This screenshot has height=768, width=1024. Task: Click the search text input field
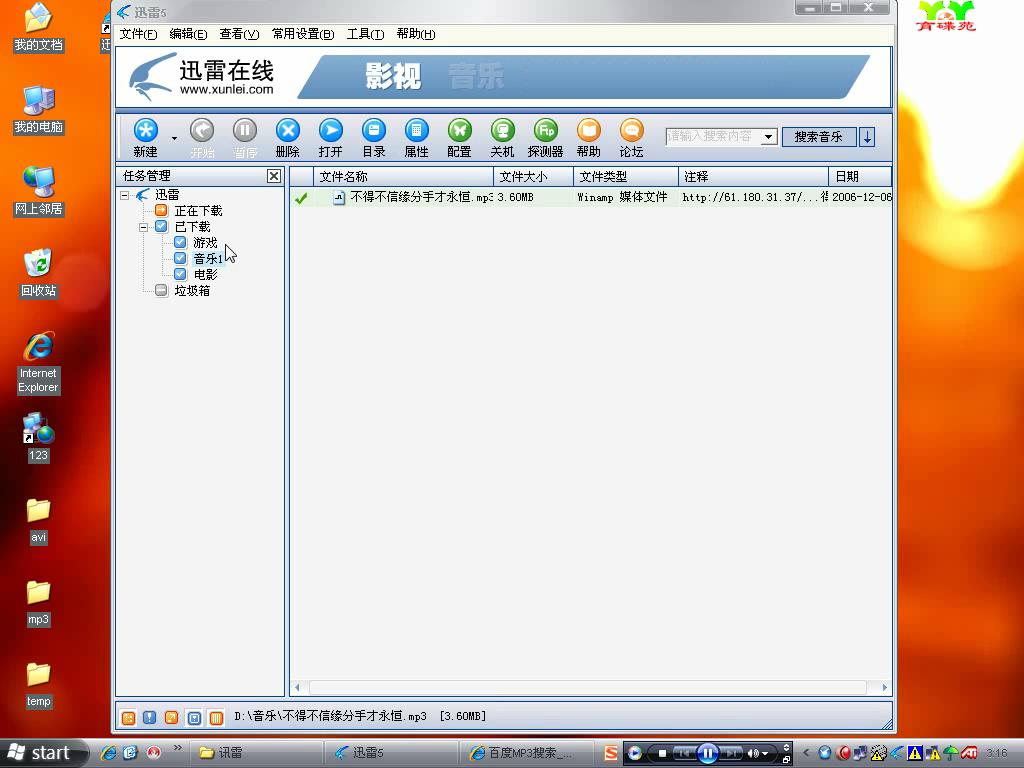(713, 136)
